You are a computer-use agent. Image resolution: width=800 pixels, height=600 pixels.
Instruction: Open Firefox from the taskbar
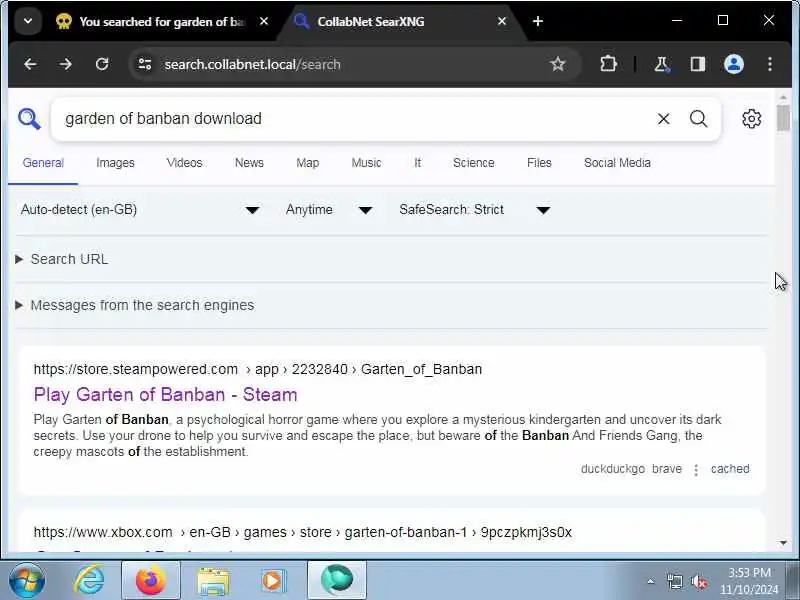151,580
